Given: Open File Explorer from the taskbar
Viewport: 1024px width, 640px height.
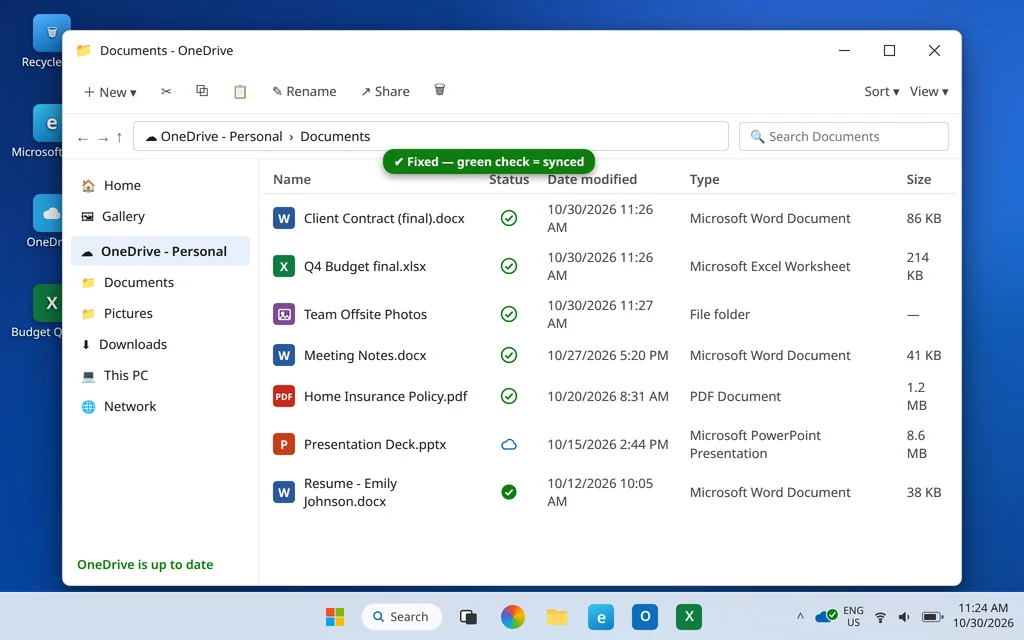Looking at the screenshot, I should coord(557,616).
